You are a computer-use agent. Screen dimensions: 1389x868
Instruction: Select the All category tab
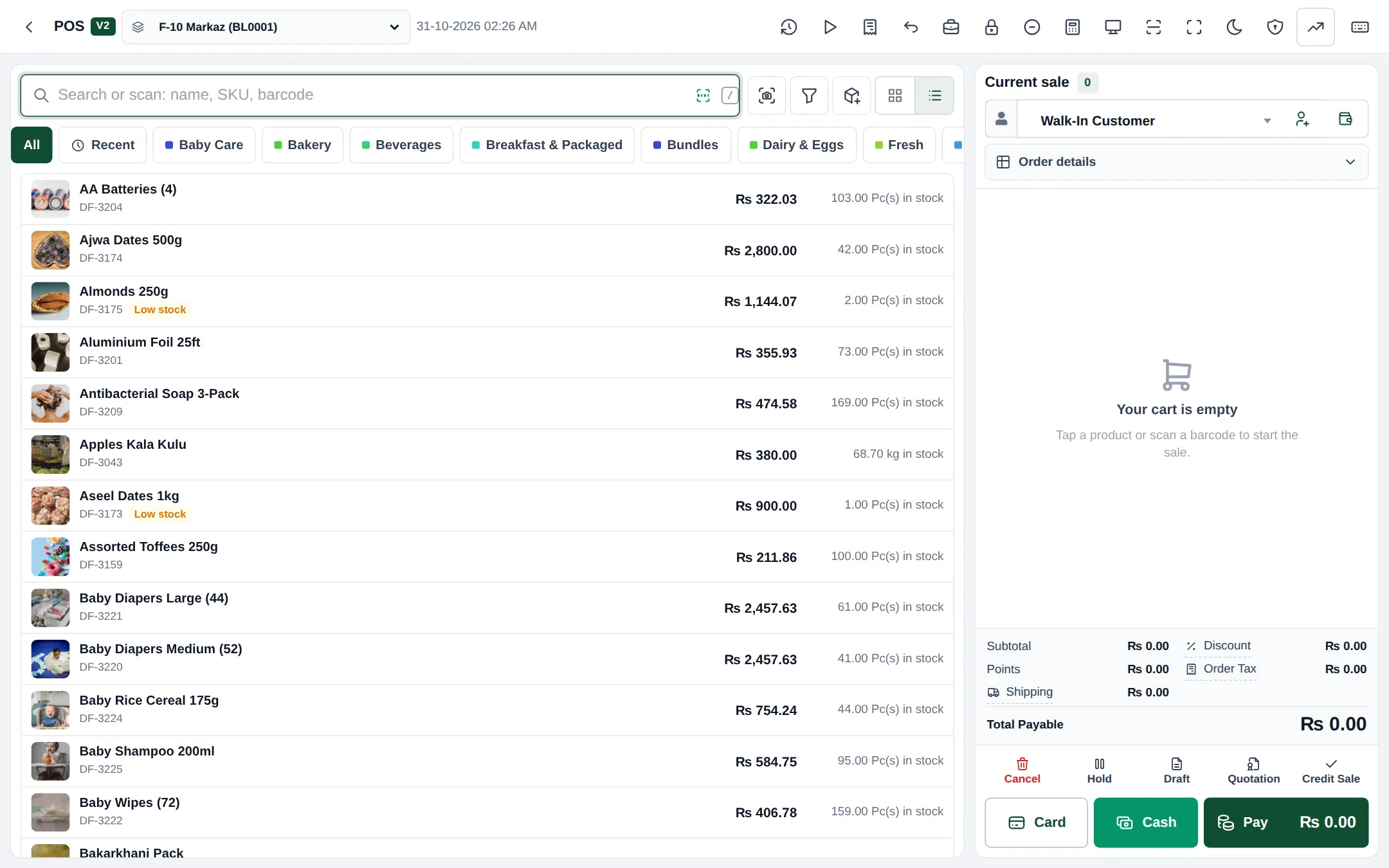pyautogui.click(x=32, y=145)
